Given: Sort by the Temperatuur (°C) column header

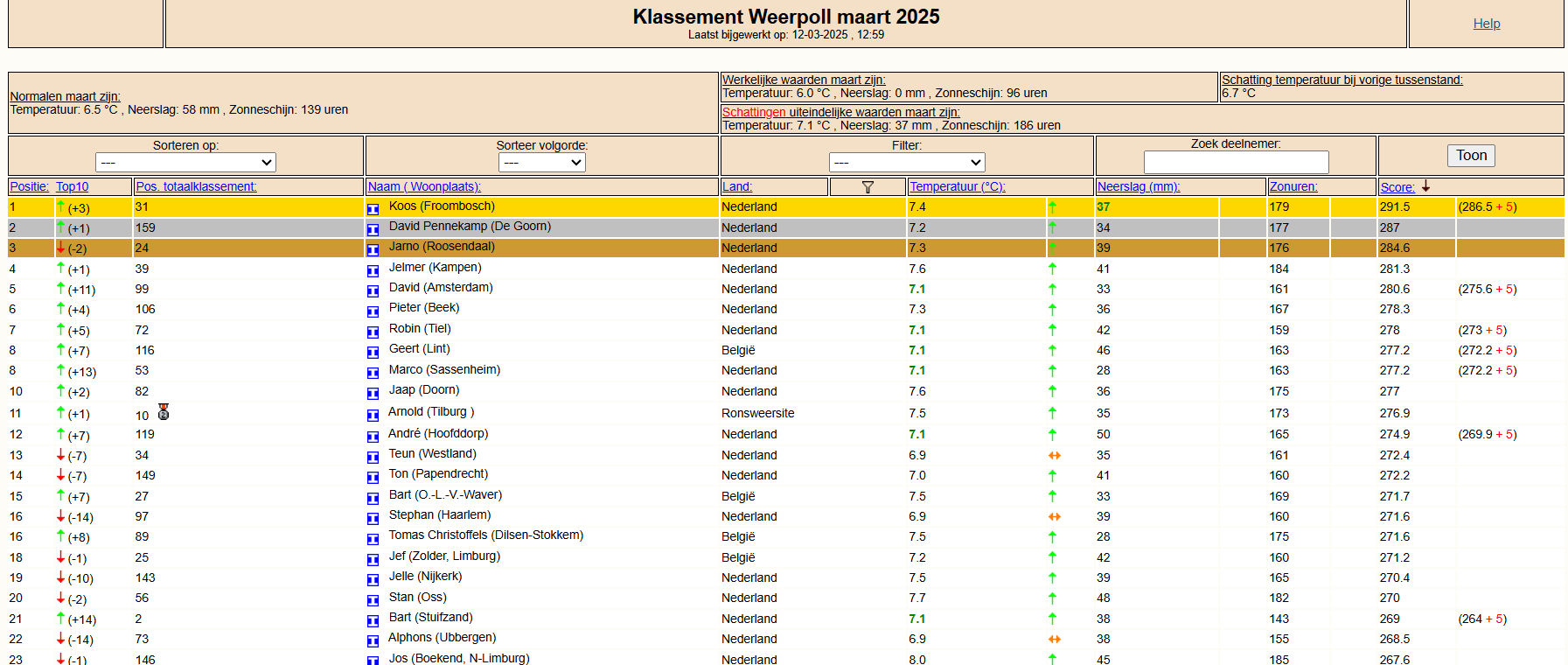Looking at the screenshot, I should [x=957, y=186].
